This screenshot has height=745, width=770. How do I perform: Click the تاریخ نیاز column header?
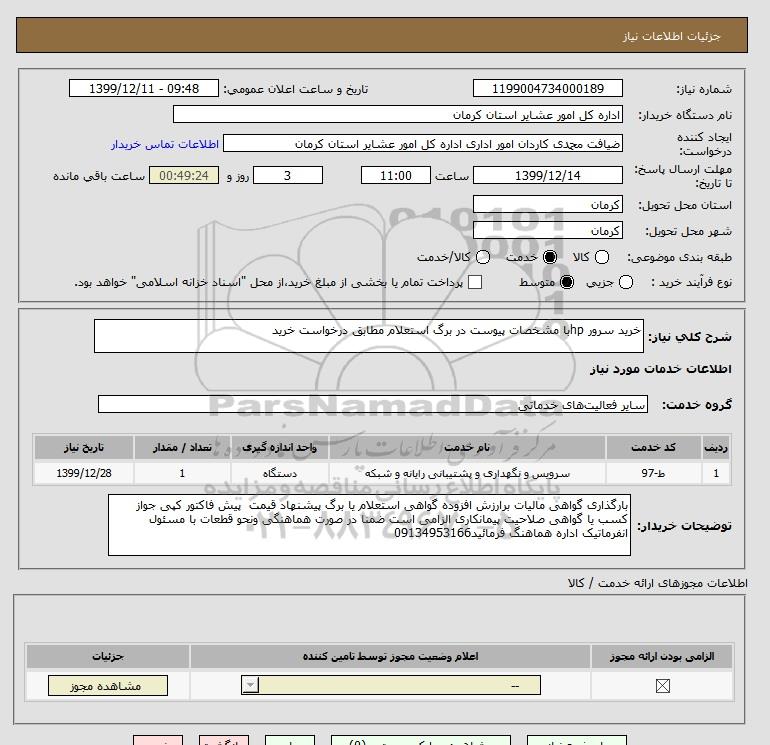point(84,447)
